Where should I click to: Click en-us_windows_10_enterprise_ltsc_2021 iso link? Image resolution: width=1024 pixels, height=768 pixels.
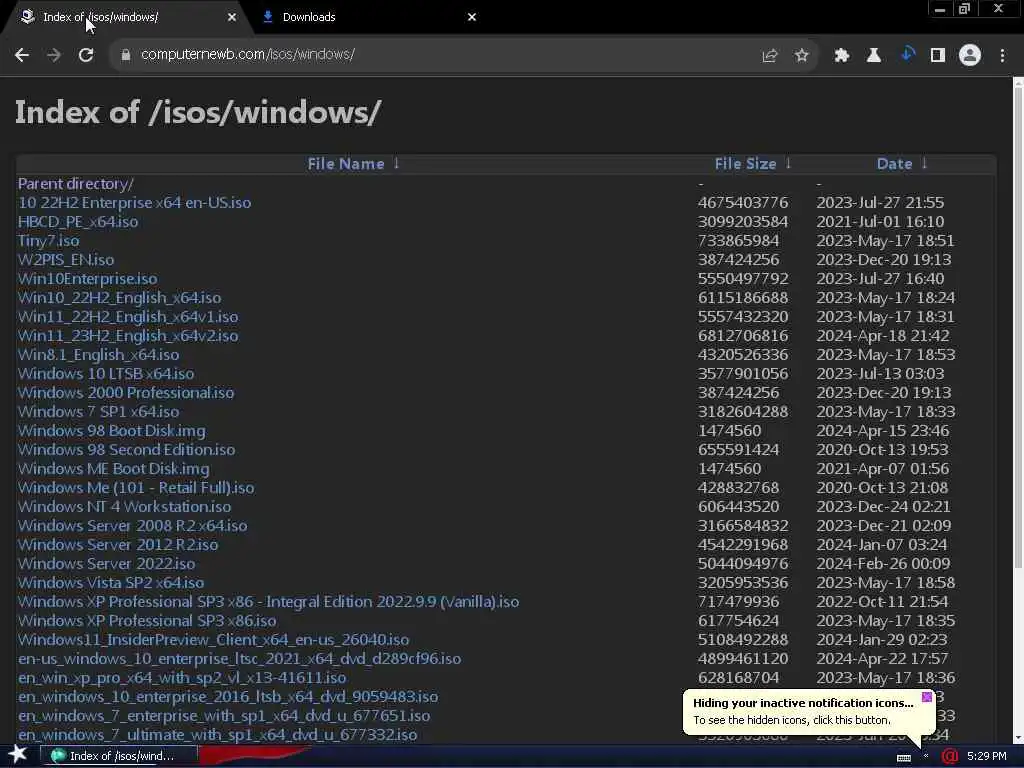239,658
